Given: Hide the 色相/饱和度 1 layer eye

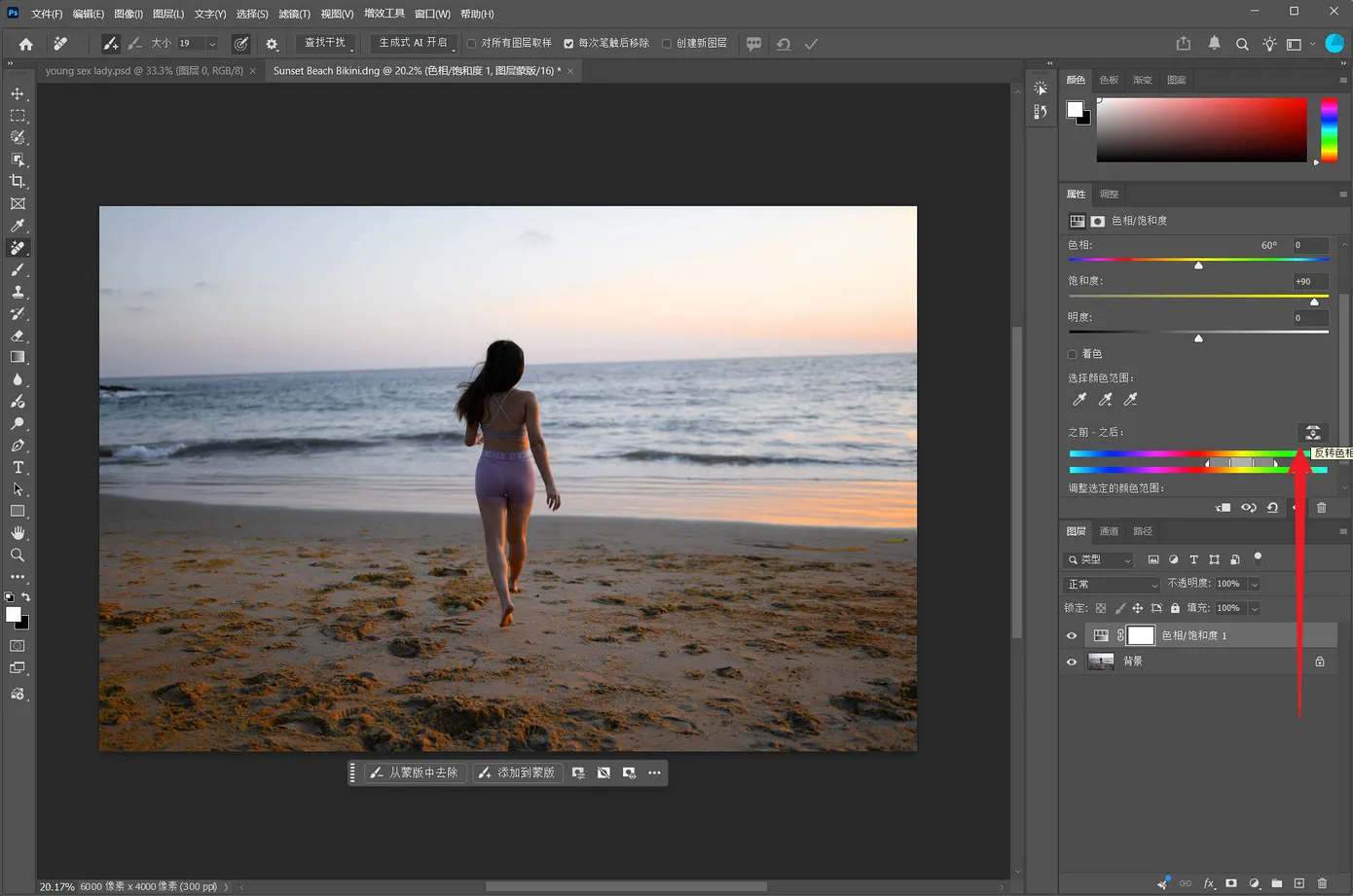Looking at the screenshot, I should pyautogui.click(x=1072, y=635).
